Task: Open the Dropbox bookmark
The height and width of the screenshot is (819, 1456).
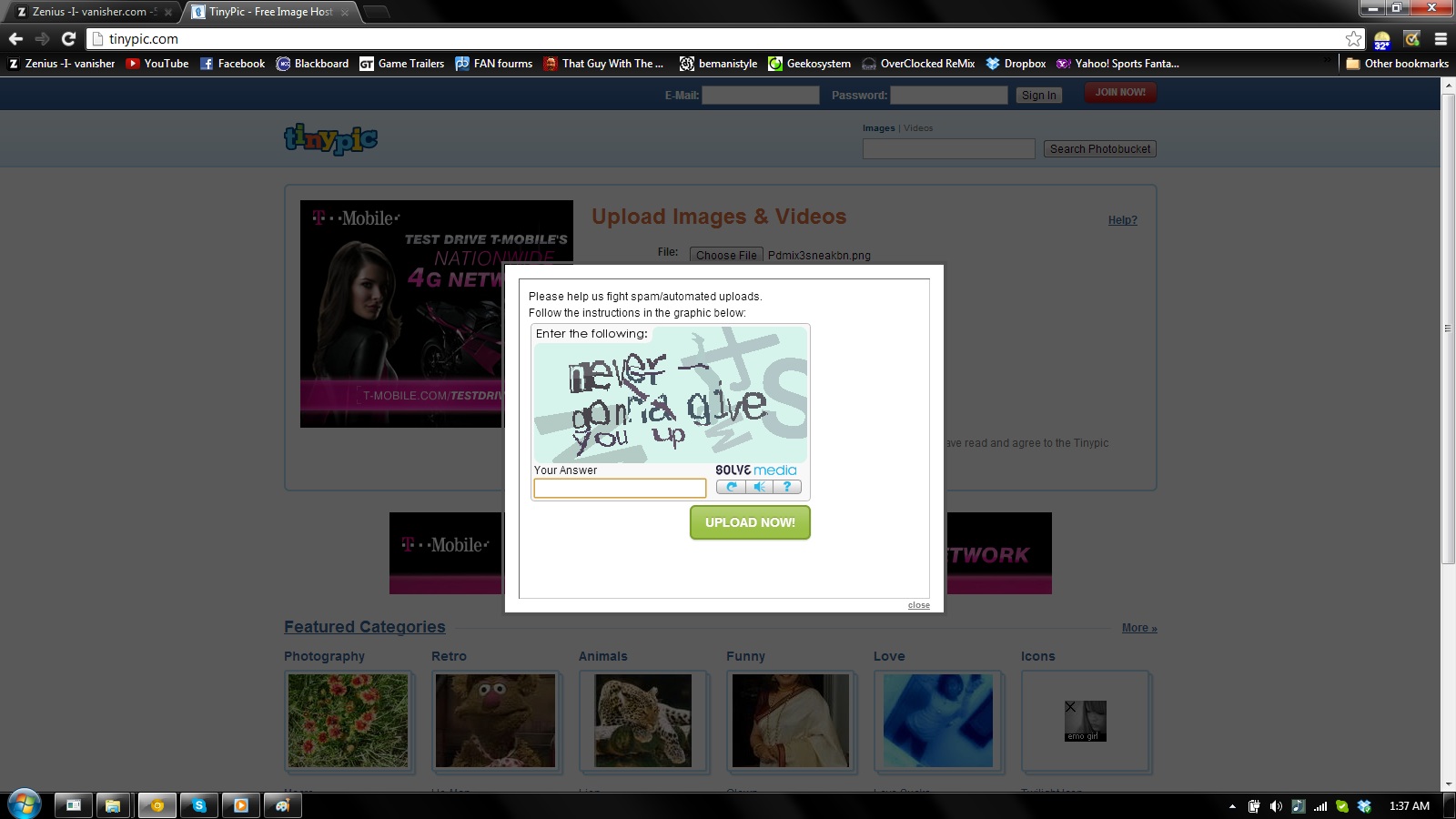Action: 1016,64
